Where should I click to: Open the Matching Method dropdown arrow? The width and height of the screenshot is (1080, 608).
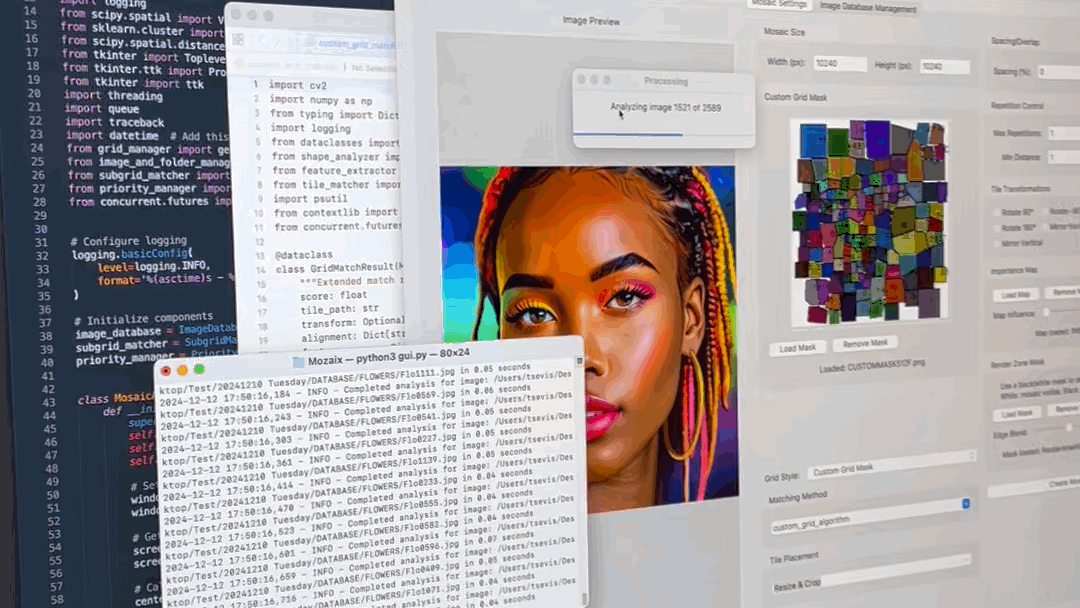point(966,504)
